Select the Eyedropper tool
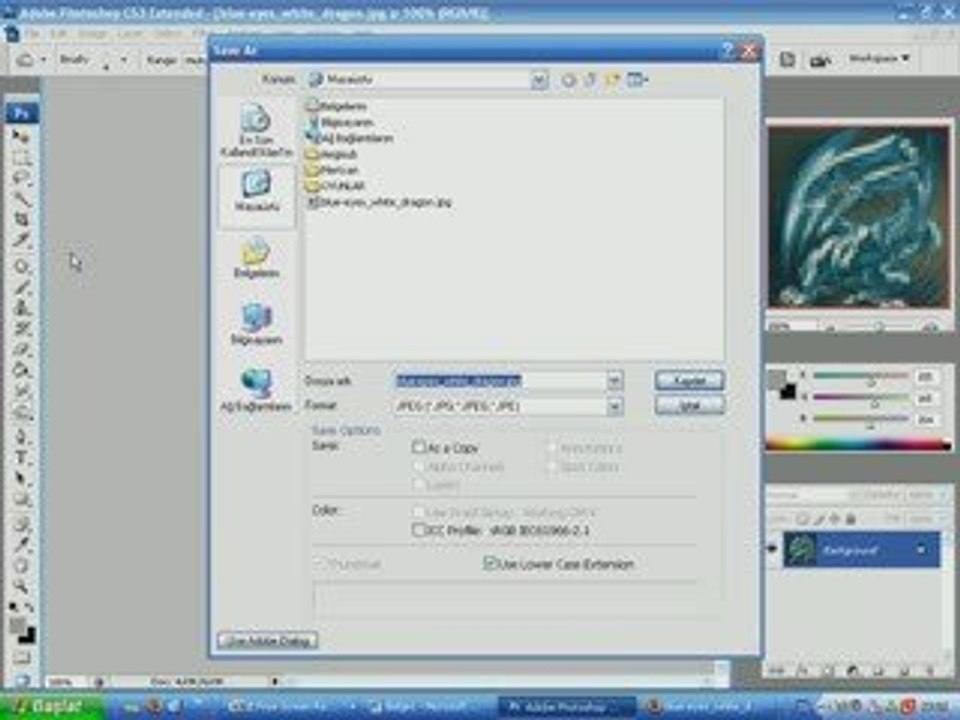The width and height of the screenshot is (960, 720). tap(21, 544)
